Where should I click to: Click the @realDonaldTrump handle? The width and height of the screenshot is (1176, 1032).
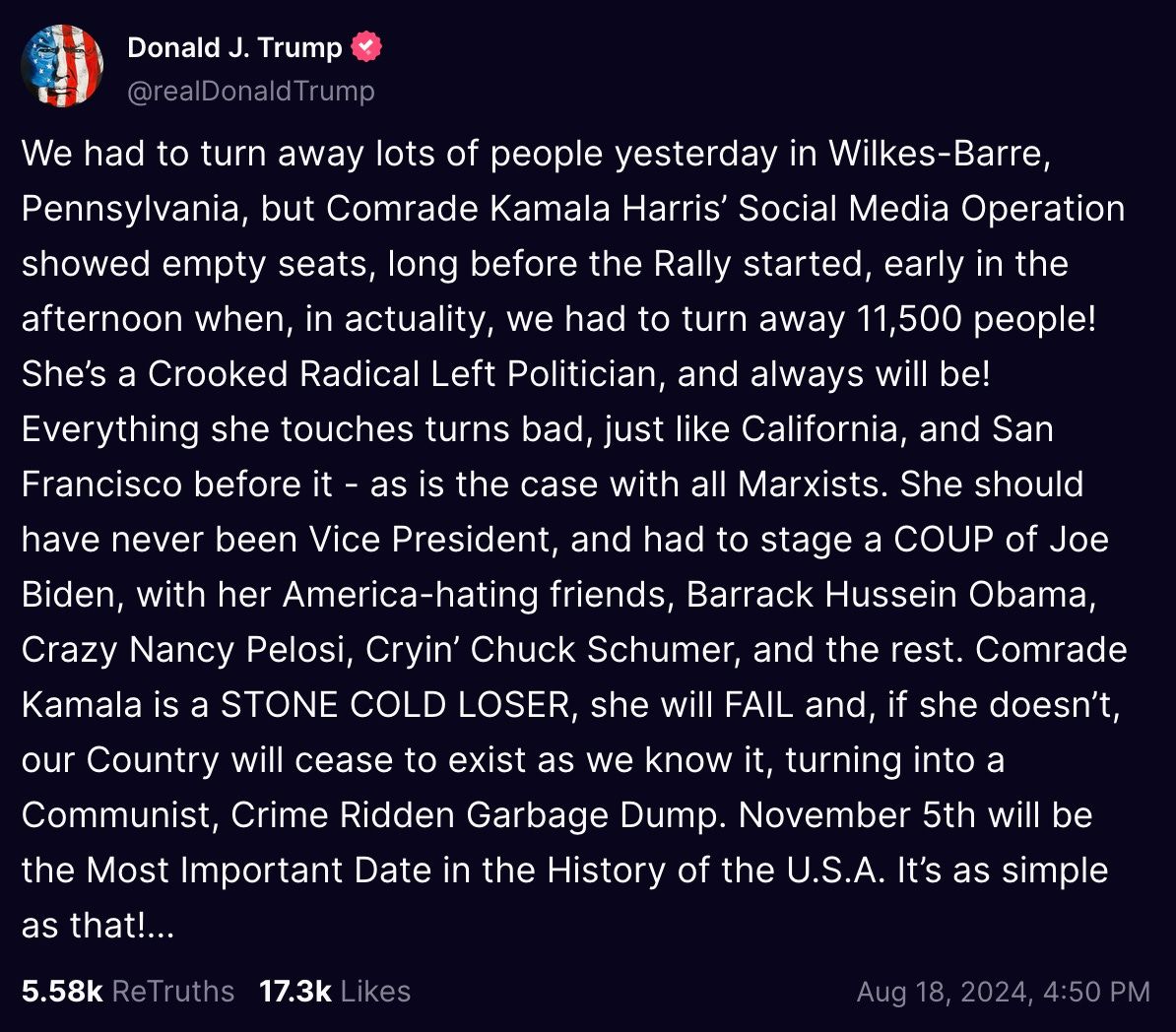click(251, 91)
